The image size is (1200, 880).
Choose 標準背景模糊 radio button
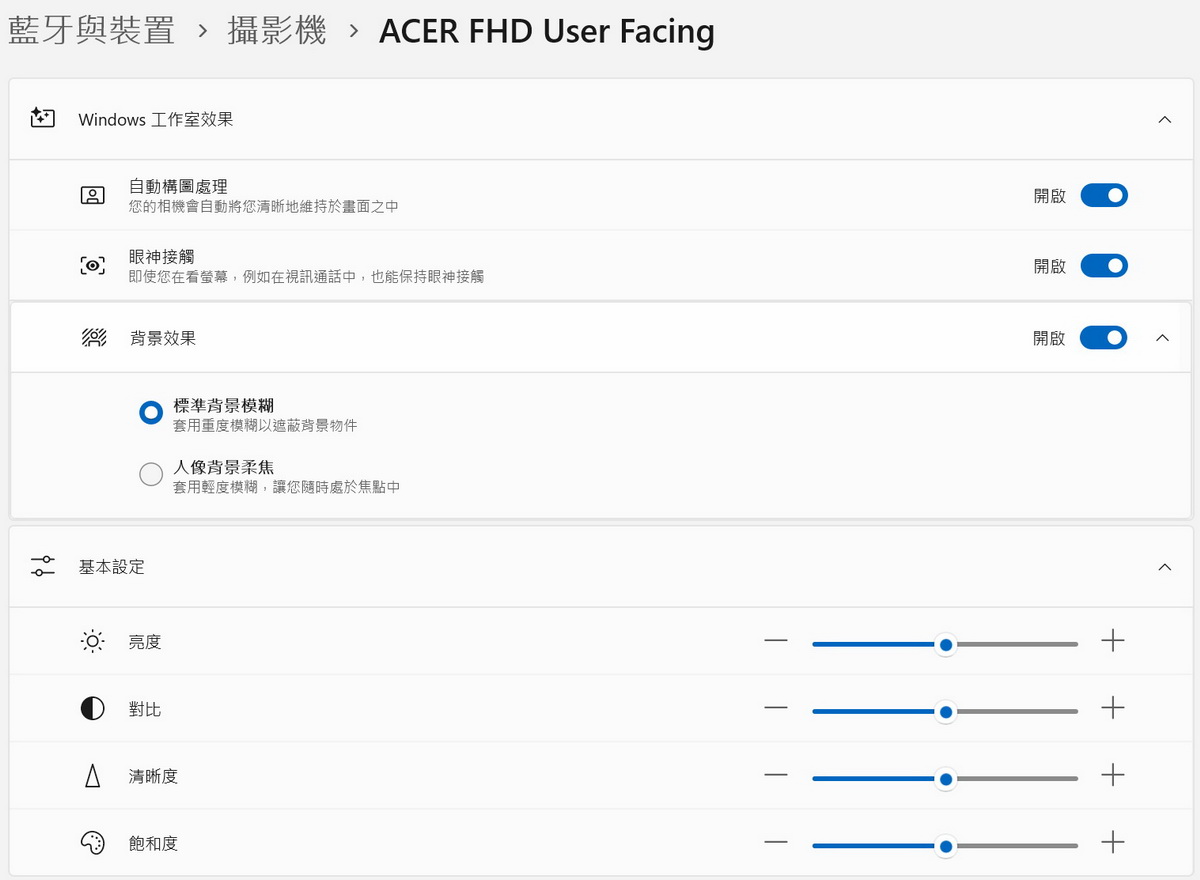coord(151,412)
